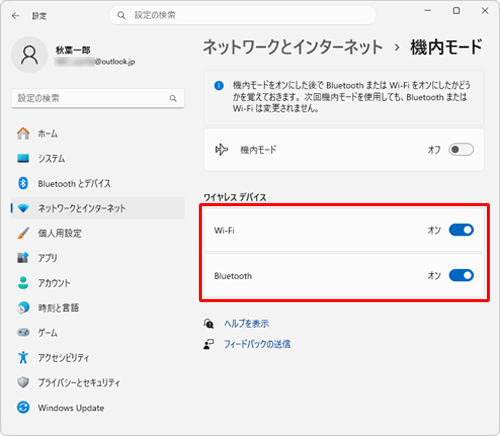The height and width of the screenshot is (436, 500).
Task: Click the back arrow icon
Action: coord(15,15)
